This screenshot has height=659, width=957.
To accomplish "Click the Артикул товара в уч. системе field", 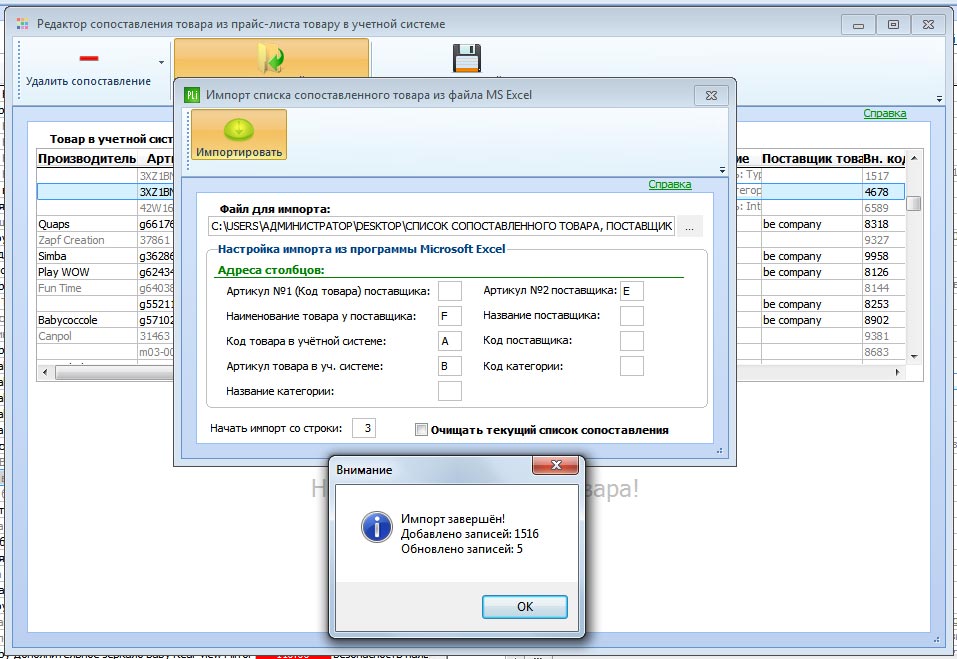I will 450,366.
